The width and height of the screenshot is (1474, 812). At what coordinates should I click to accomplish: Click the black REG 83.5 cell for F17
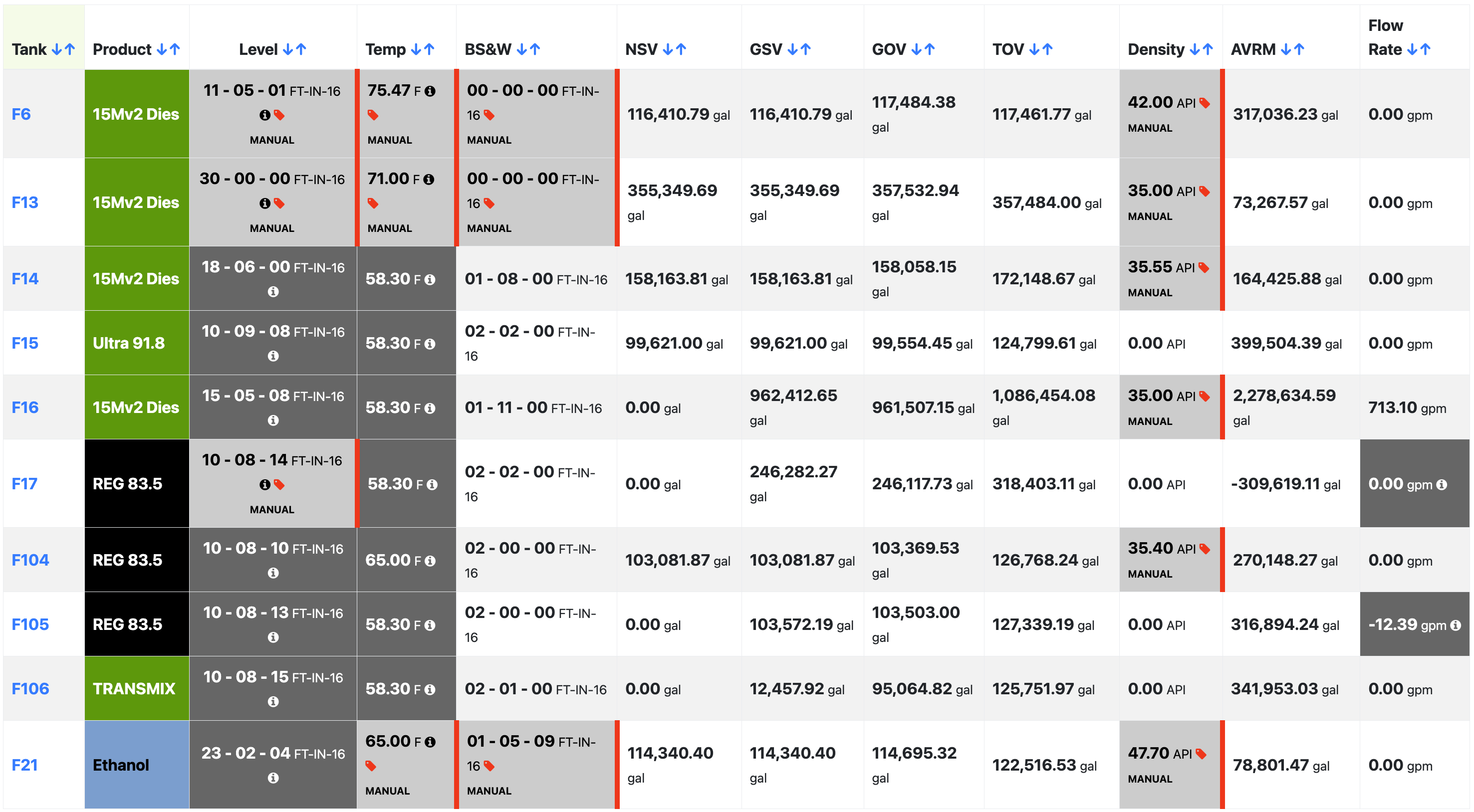137,483
